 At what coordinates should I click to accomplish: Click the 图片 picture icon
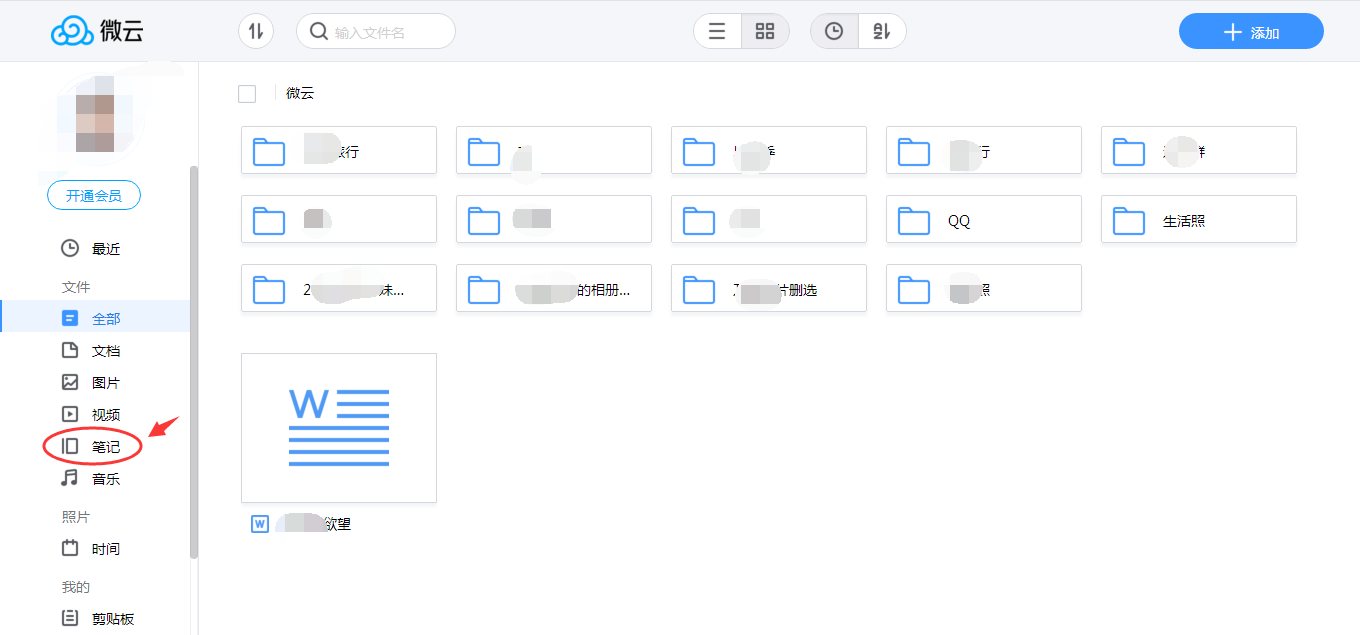tap(70, 382)
